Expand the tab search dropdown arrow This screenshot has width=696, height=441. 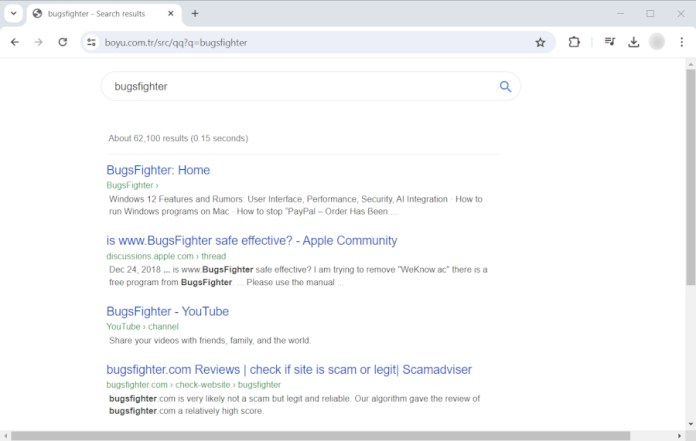click(x=13, y=13)
